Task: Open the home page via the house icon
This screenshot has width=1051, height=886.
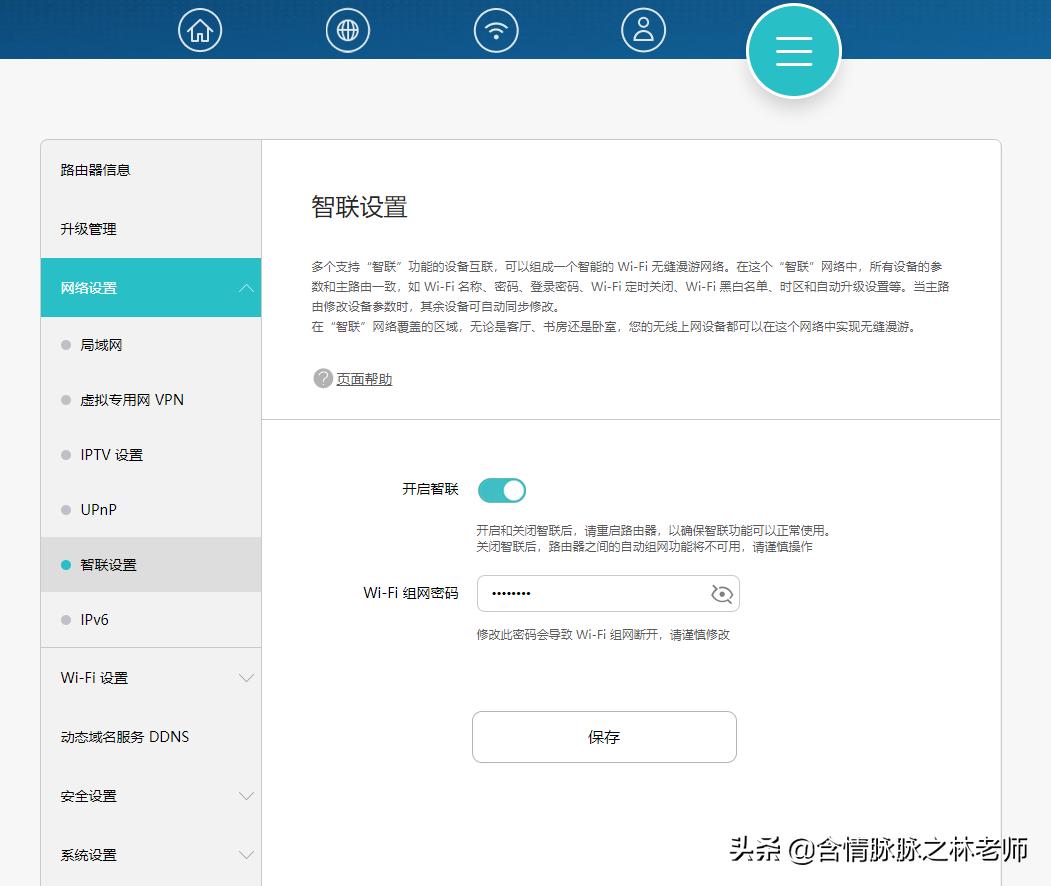Action: tap(199, 29)
